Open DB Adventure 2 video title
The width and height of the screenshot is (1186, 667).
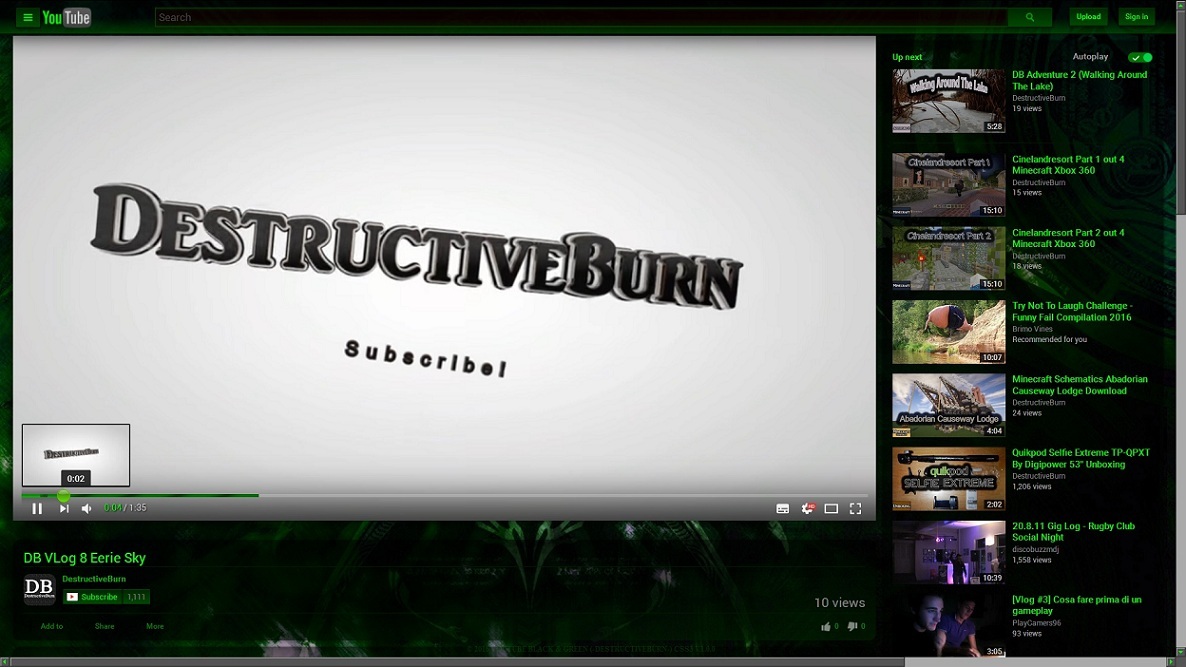1079,80
